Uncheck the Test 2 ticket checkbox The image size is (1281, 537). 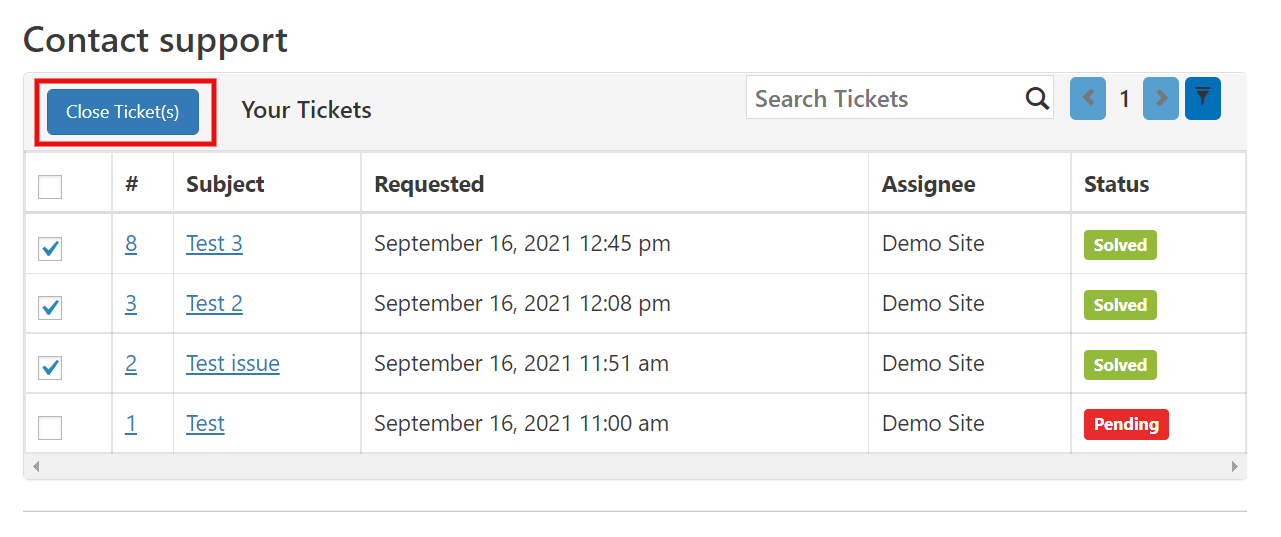[50, 307]
